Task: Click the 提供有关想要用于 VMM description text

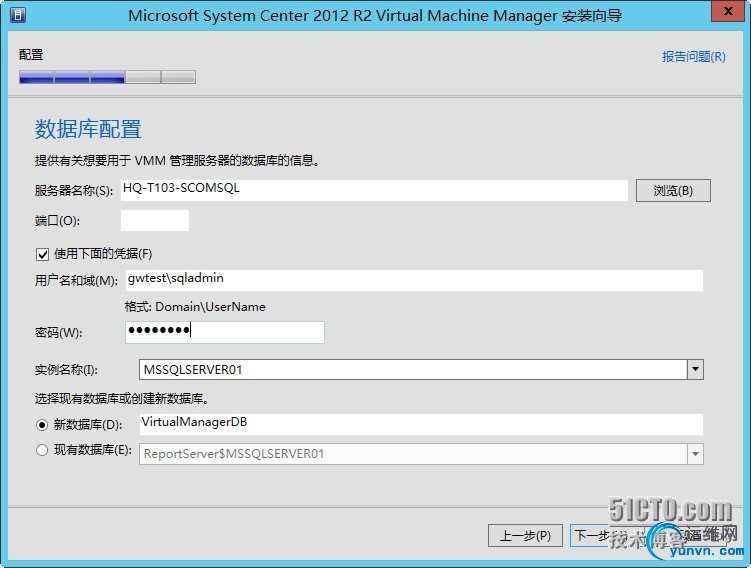Action: pyautogui.click(x=177, y=160)
